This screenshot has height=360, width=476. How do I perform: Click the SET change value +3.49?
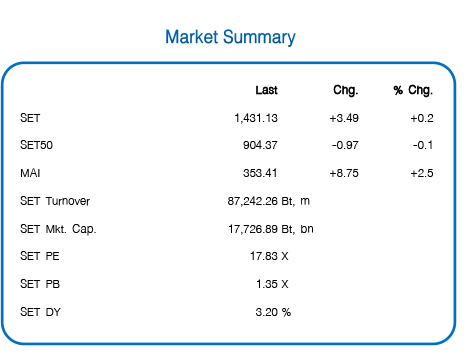[x=344, y=118]
